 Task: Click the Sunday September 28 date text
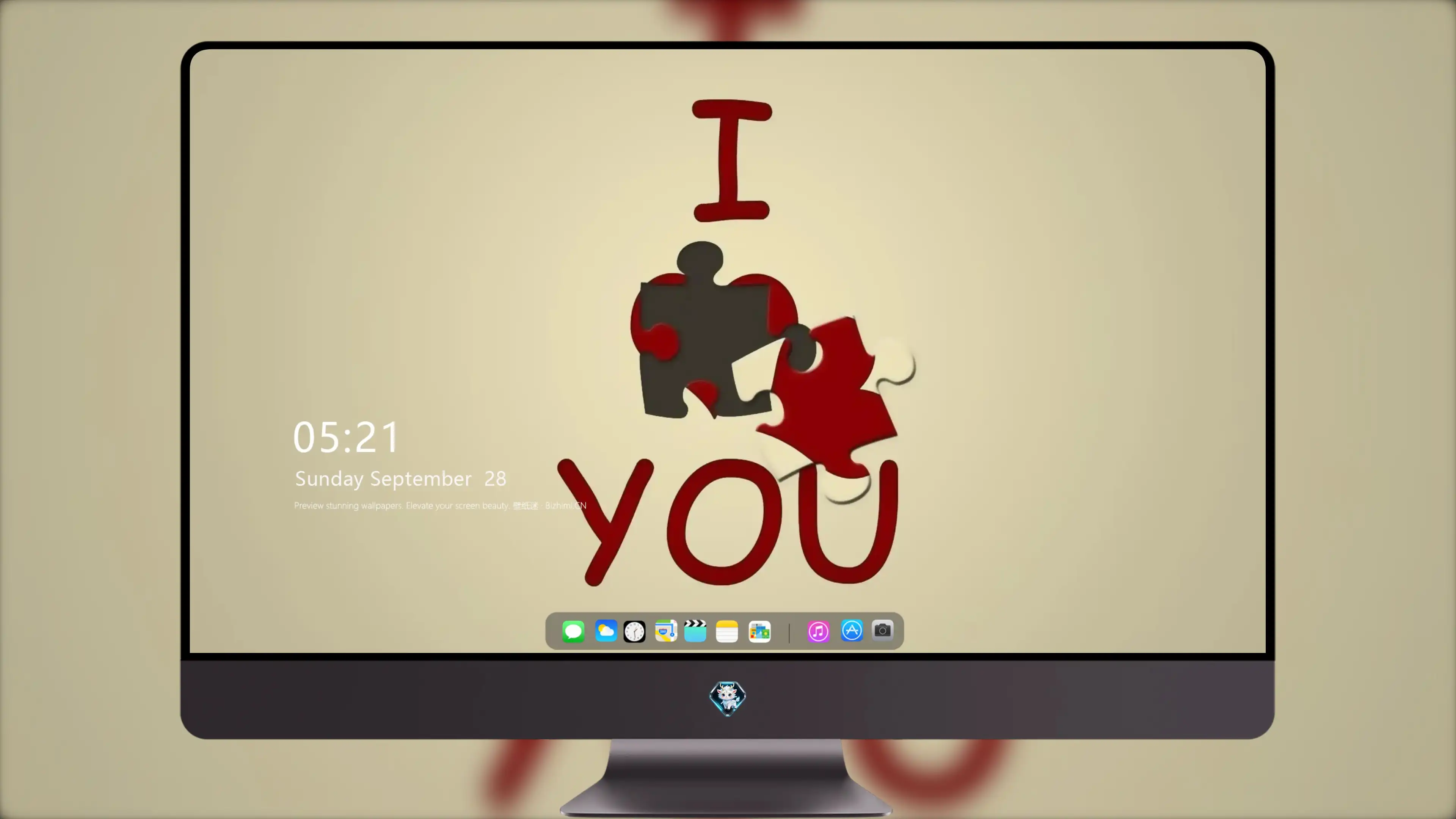(401, 479)
